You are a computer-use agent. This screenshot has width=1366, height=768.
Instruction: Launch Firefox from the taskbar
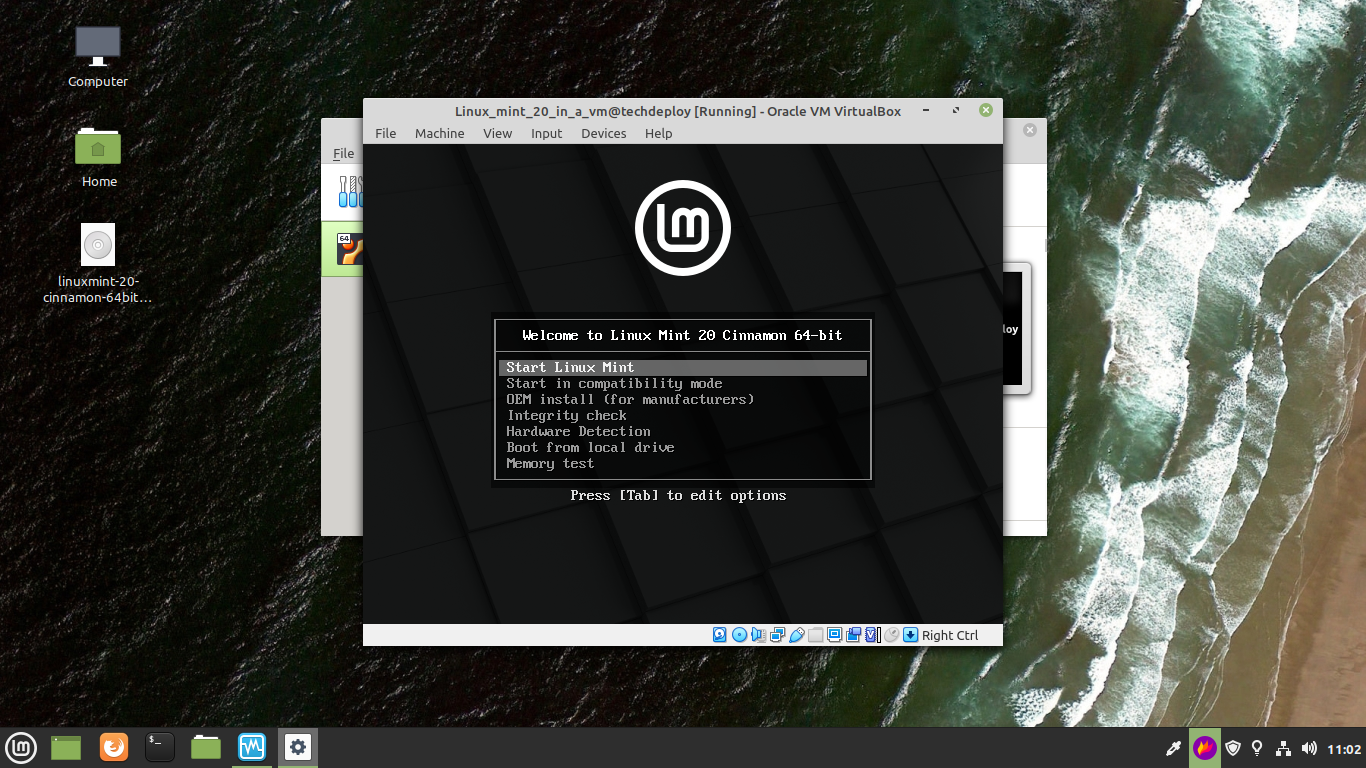114,747
